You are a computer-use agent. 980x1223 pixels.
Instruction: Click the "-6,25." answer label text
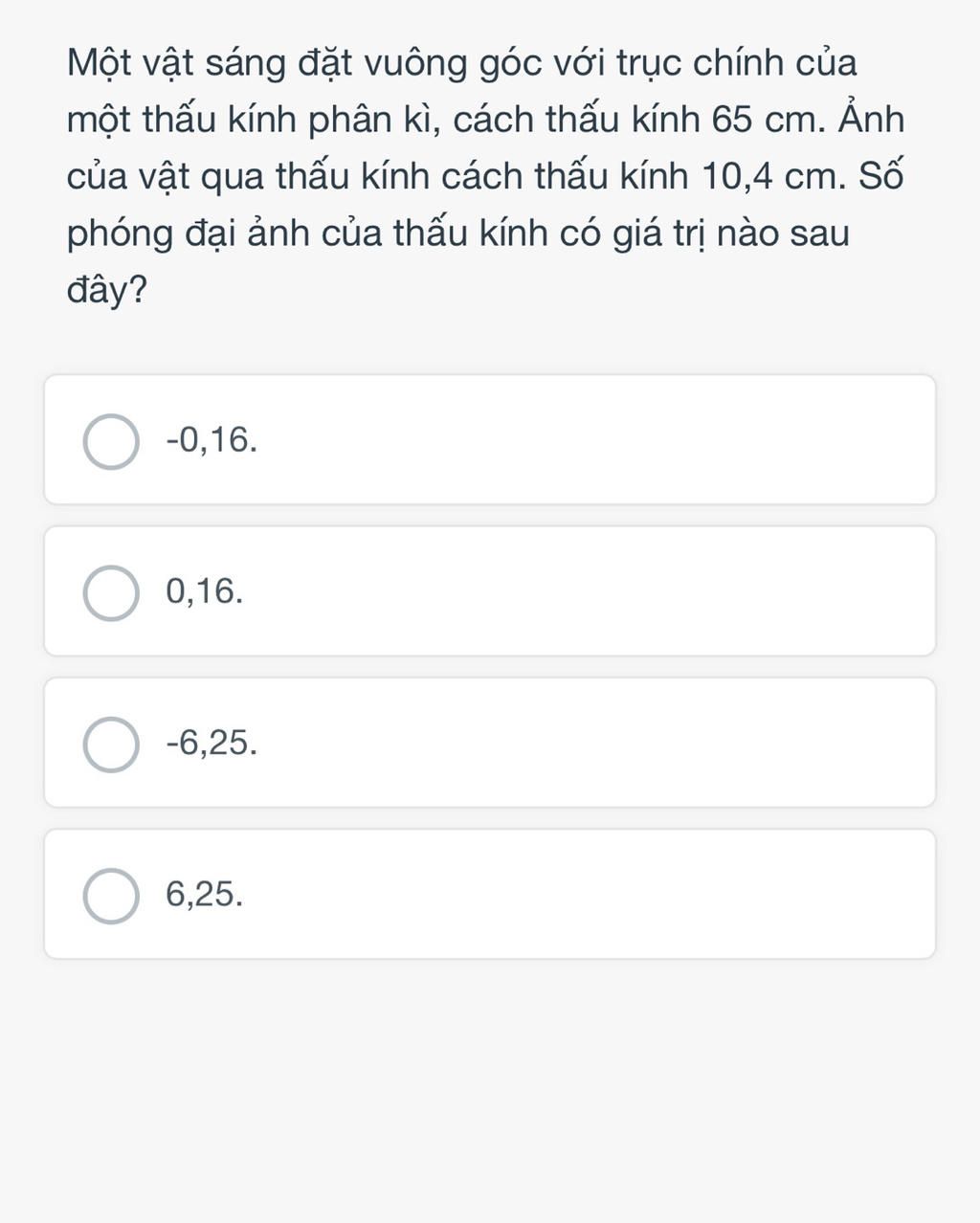[212, 743]
